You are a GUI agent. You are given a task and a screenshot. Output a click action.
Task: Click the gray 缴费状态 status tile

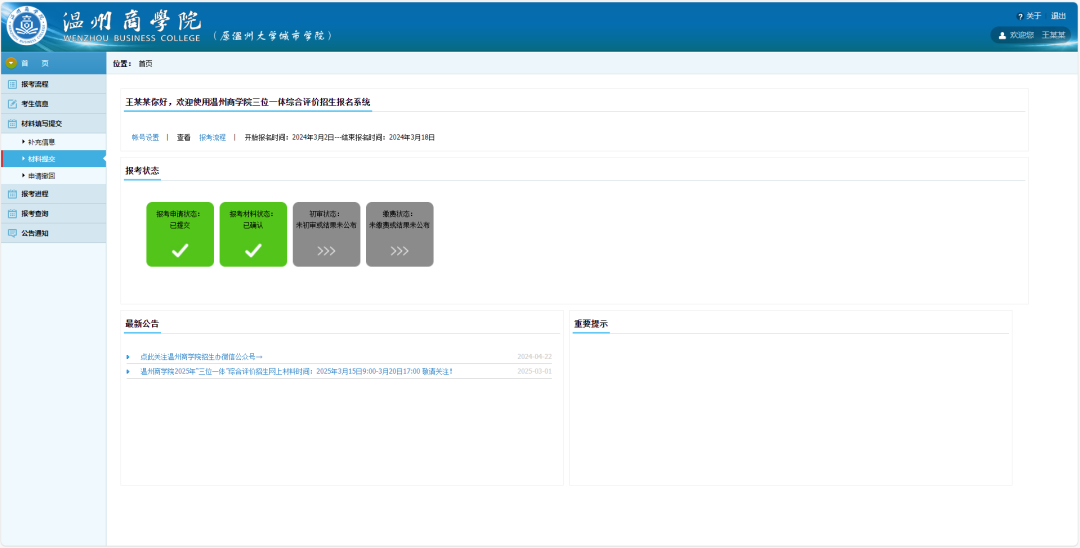(399, 234)
